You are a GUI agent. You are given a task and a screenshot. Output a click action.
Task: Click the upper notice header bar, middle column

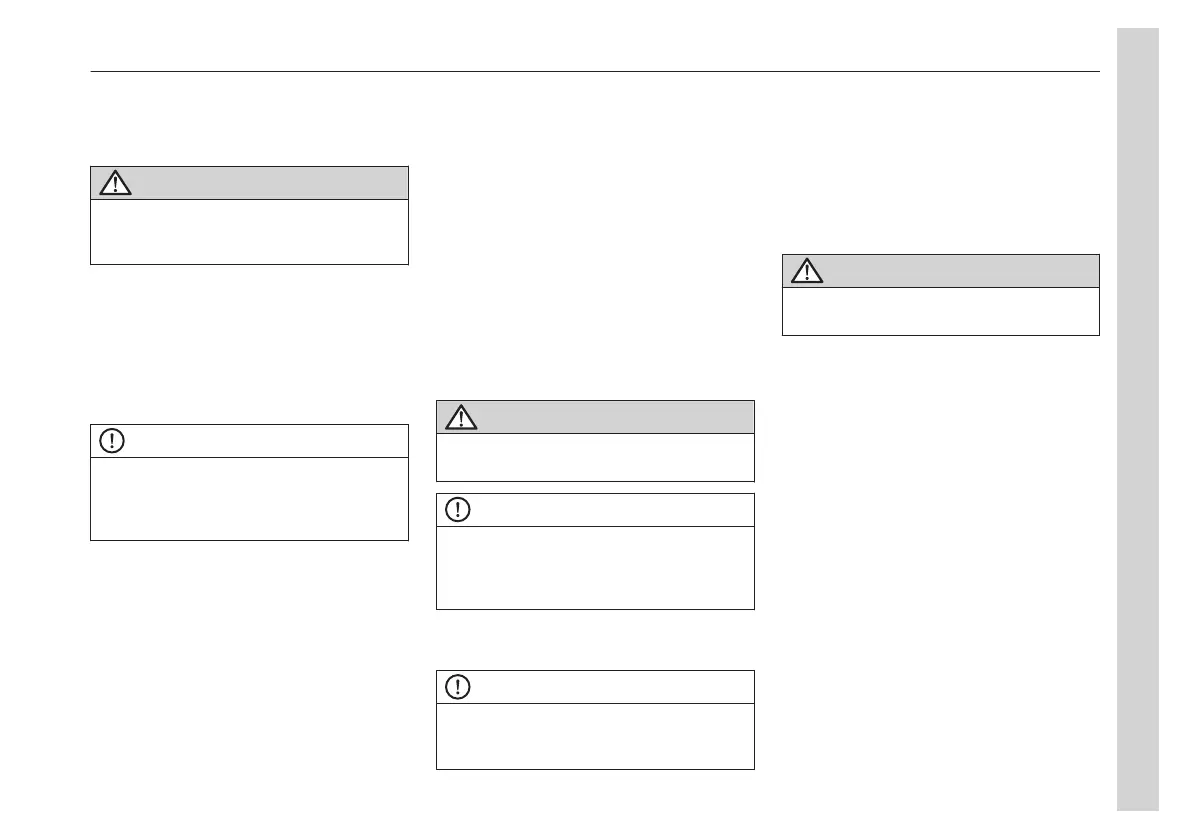[x=610, y=510]
